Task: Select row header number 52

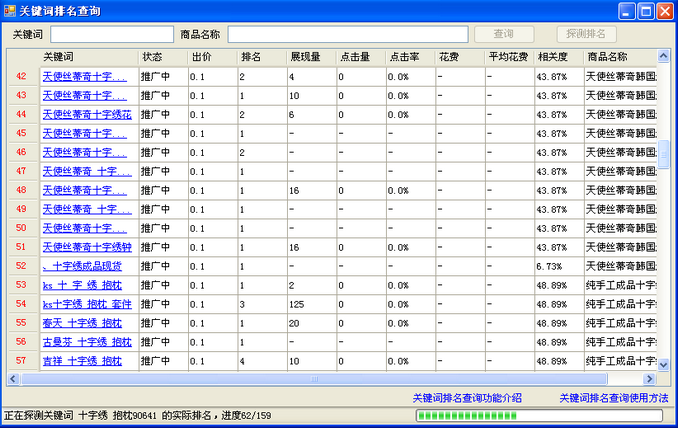Action: click(x=22, y=266)
